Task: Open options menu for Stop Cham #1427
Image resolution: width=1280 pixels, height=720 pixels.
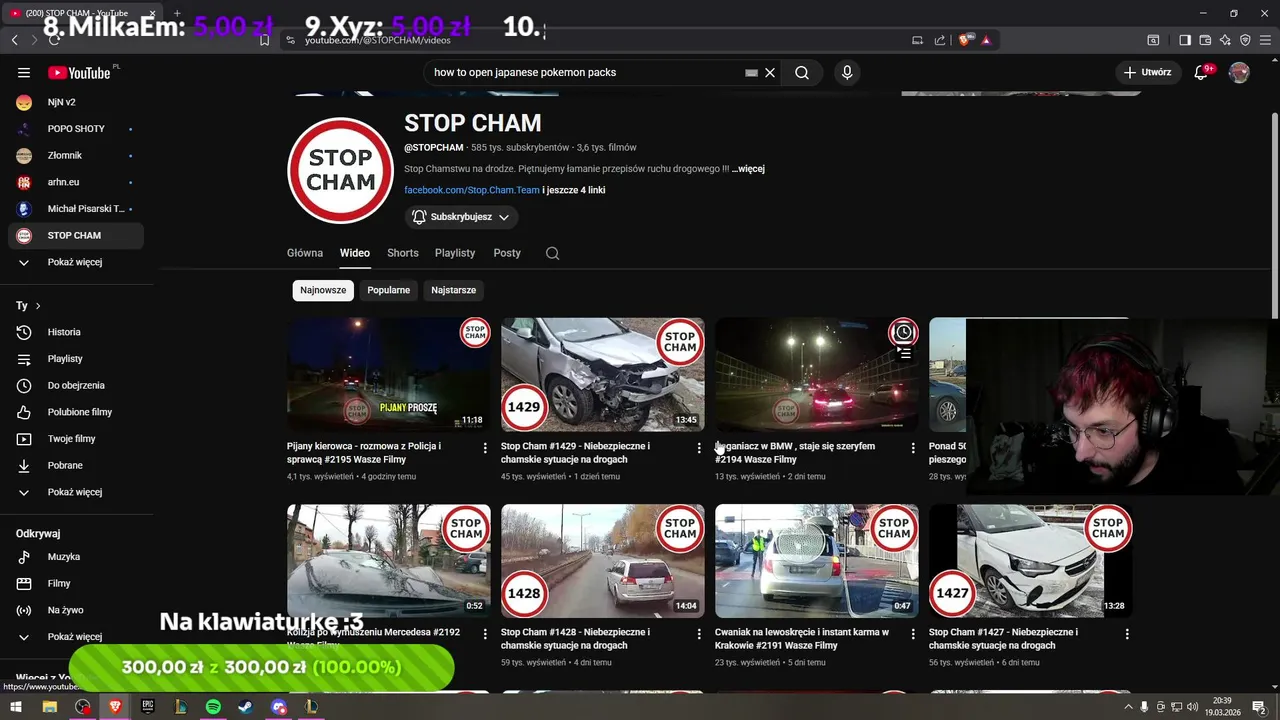Action: click(x=1127, y=634)
